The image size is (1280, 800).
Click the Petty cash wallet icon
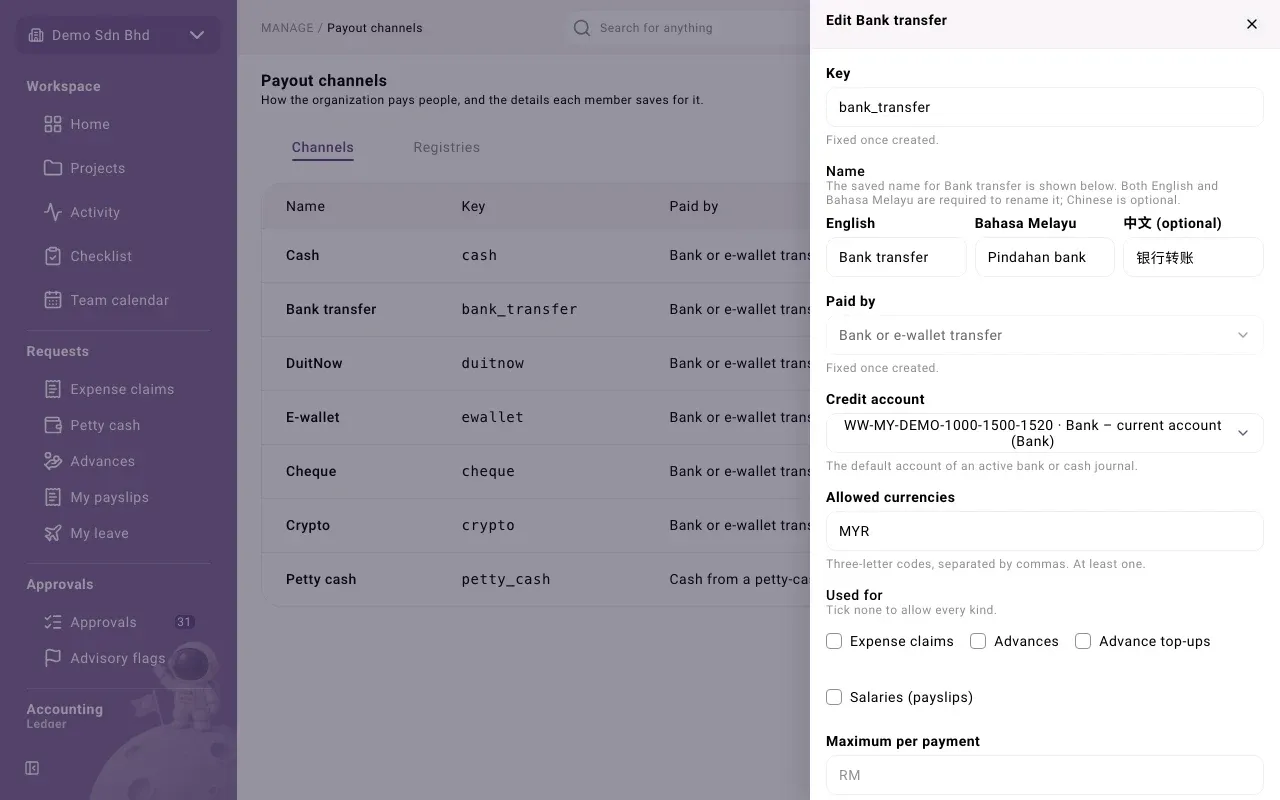53,425
